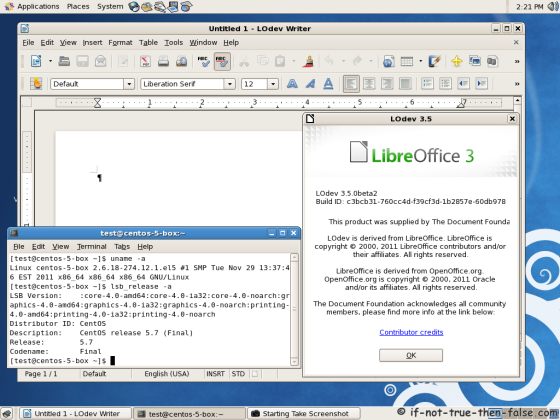Image resolution: width=560 pixels, height=420 pixels.
Task: Toggle Bold formatting letter icon
Action: tap(292, 84)
